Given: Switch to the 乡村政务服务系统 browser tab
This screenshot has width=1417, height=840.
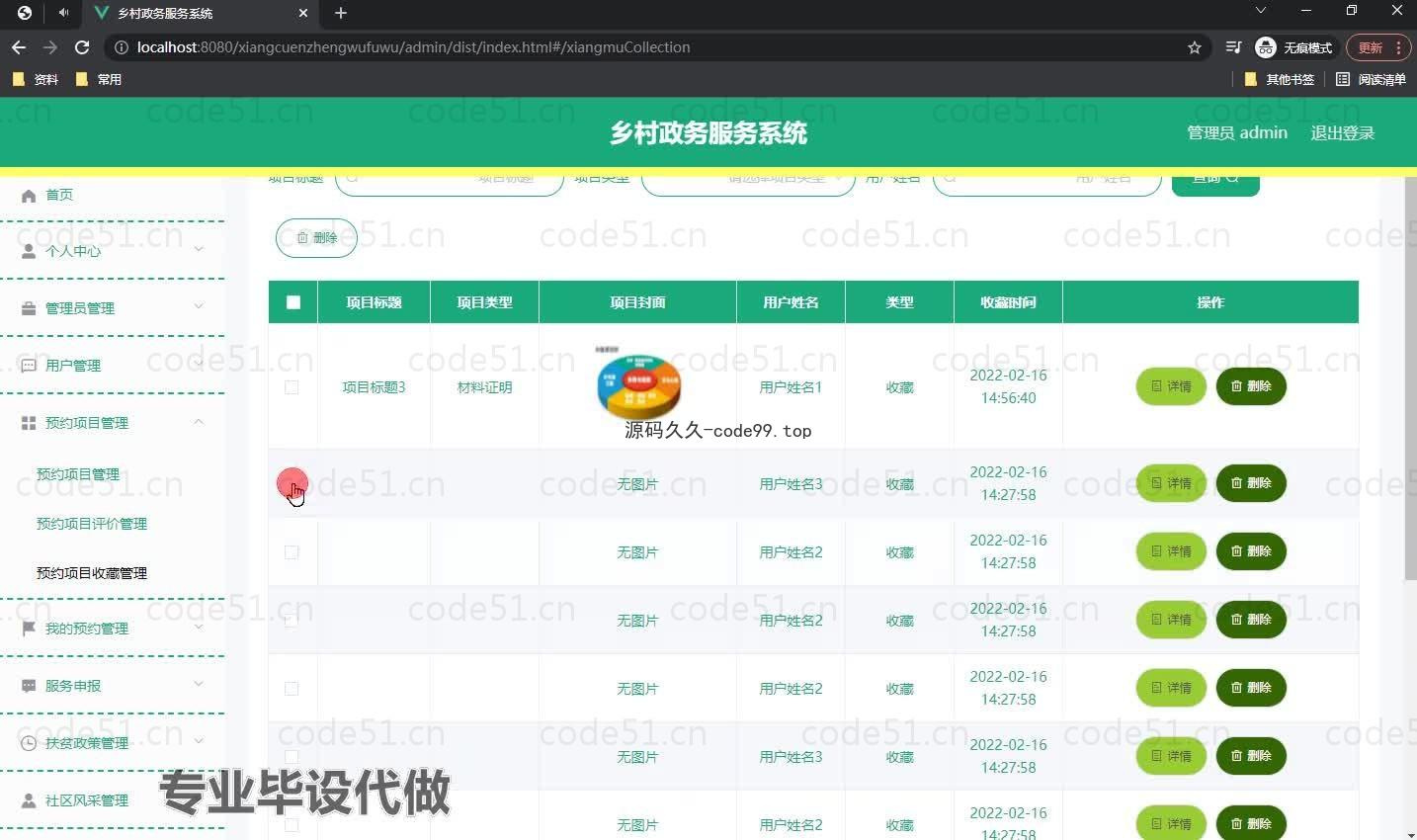Looking at the screenshot, I should coord(201,14).
